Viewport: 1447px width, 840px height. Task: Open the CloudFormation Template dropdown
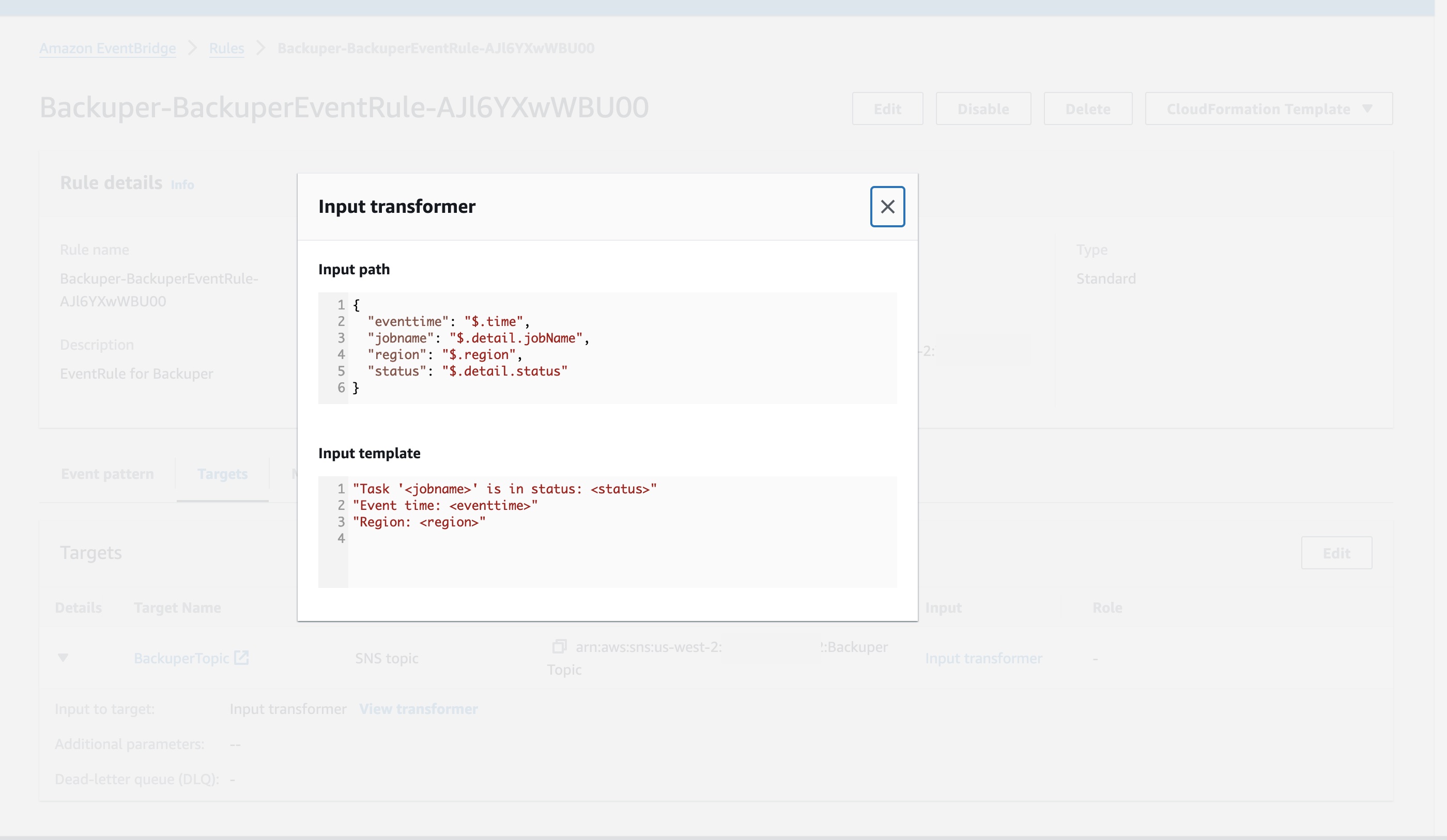[x=1268, y=108]
